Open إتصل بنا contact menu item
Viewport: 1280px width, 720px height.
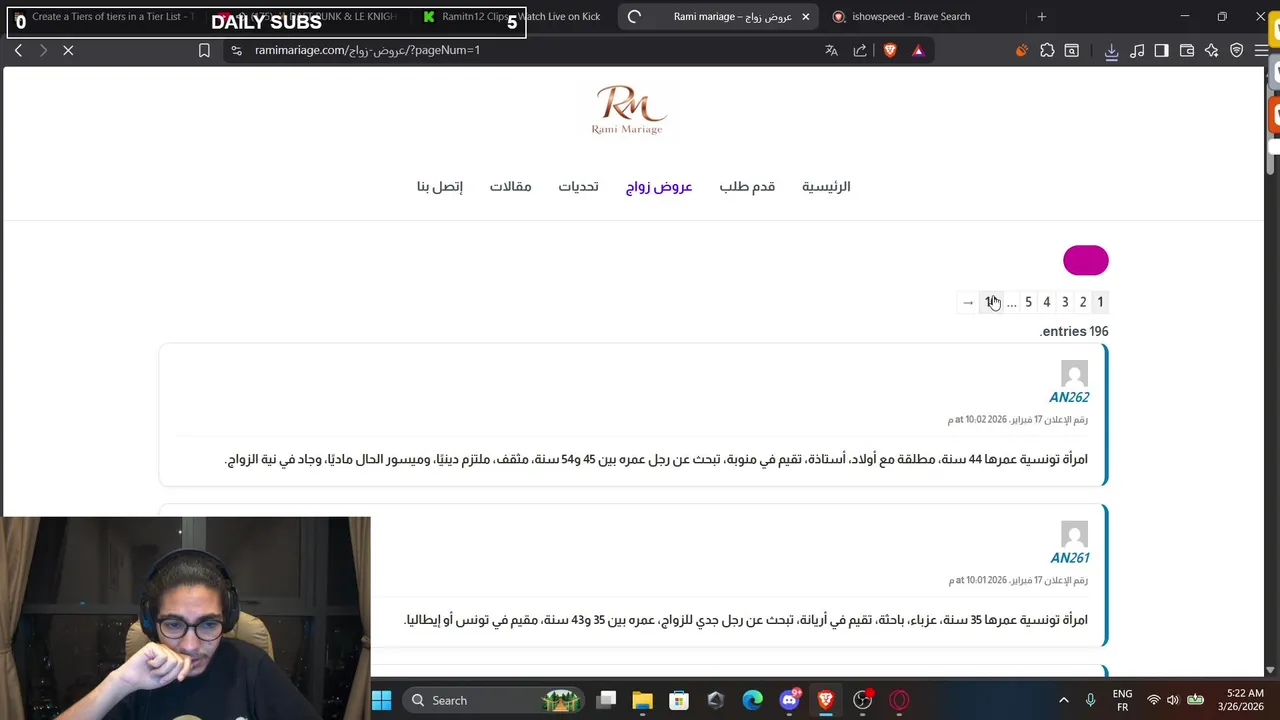(x=440, y=187)
